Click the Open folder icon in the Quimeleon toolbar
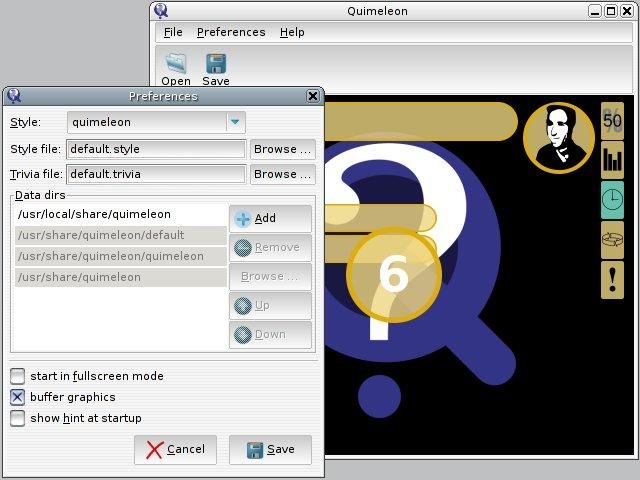 click(x=176, y=64)
